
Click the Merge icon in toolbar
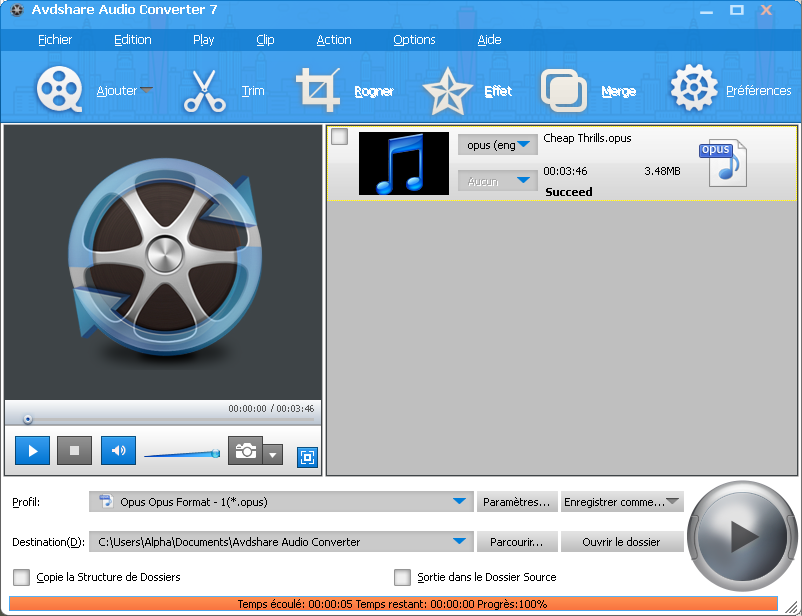(x=564, y=91)
